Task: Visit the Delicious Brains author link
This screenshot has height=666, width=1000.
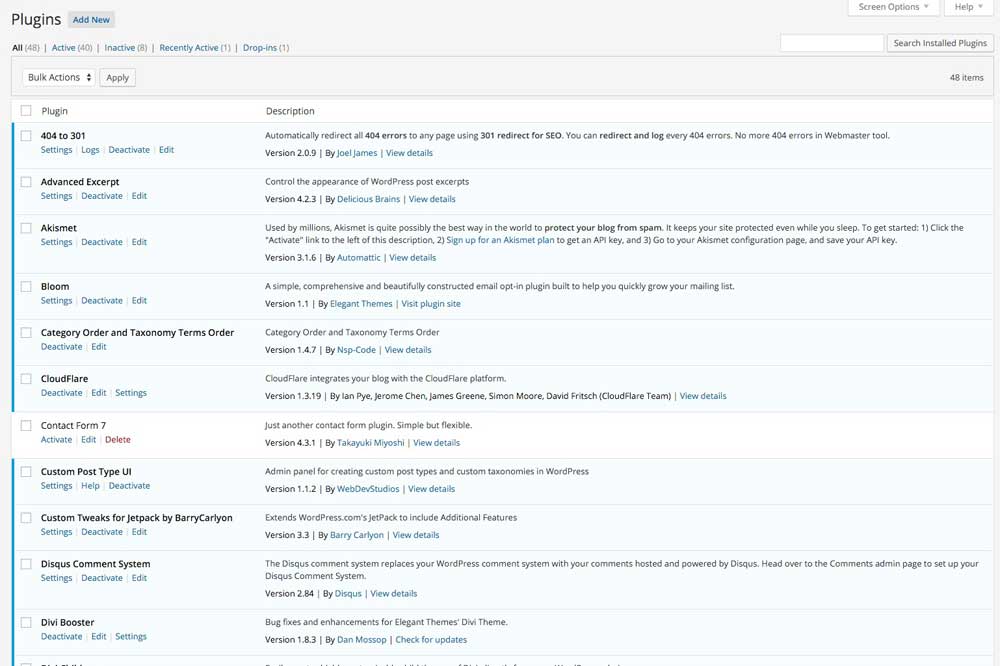Action: 368,199
